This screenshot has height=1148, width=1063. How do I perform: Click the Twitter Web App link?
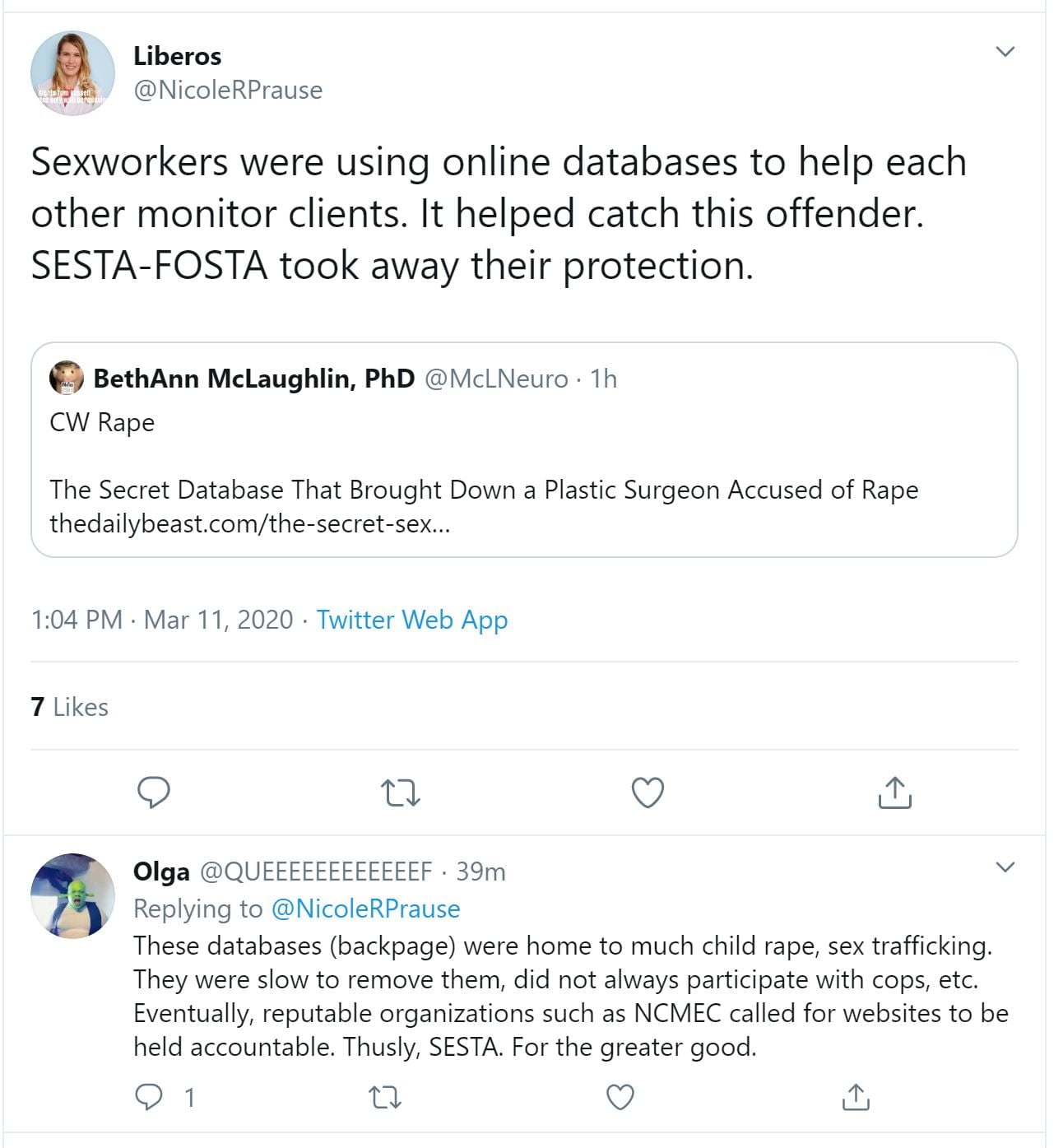[x=411, y=620]
